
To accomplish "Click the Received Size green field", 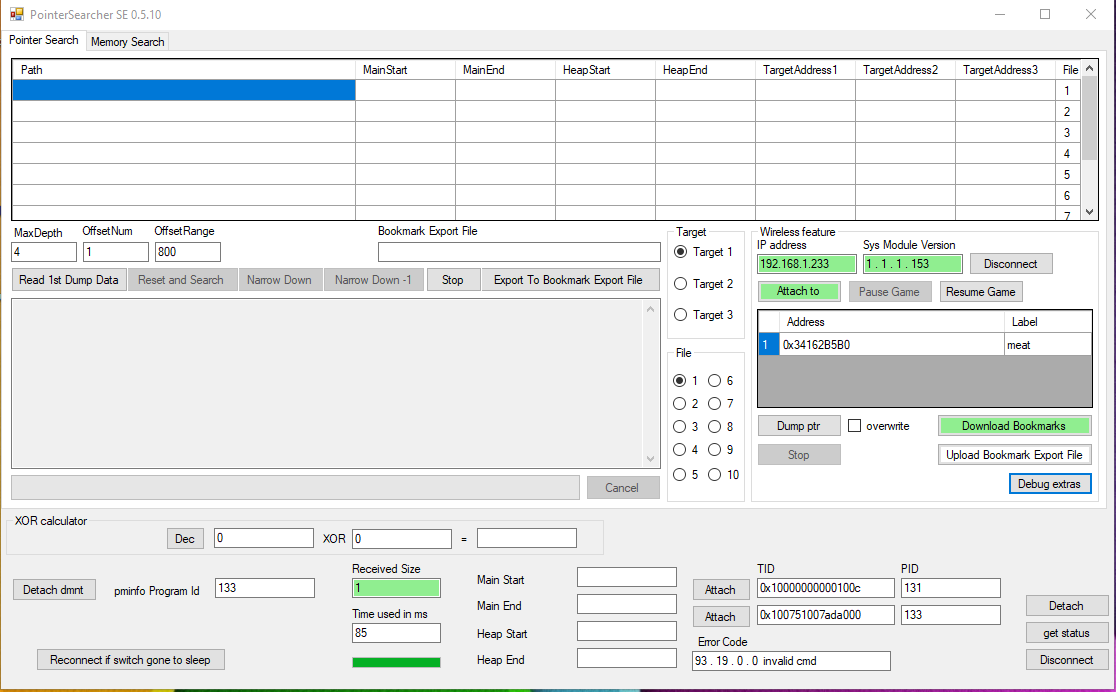I will (x=396, y=588).
